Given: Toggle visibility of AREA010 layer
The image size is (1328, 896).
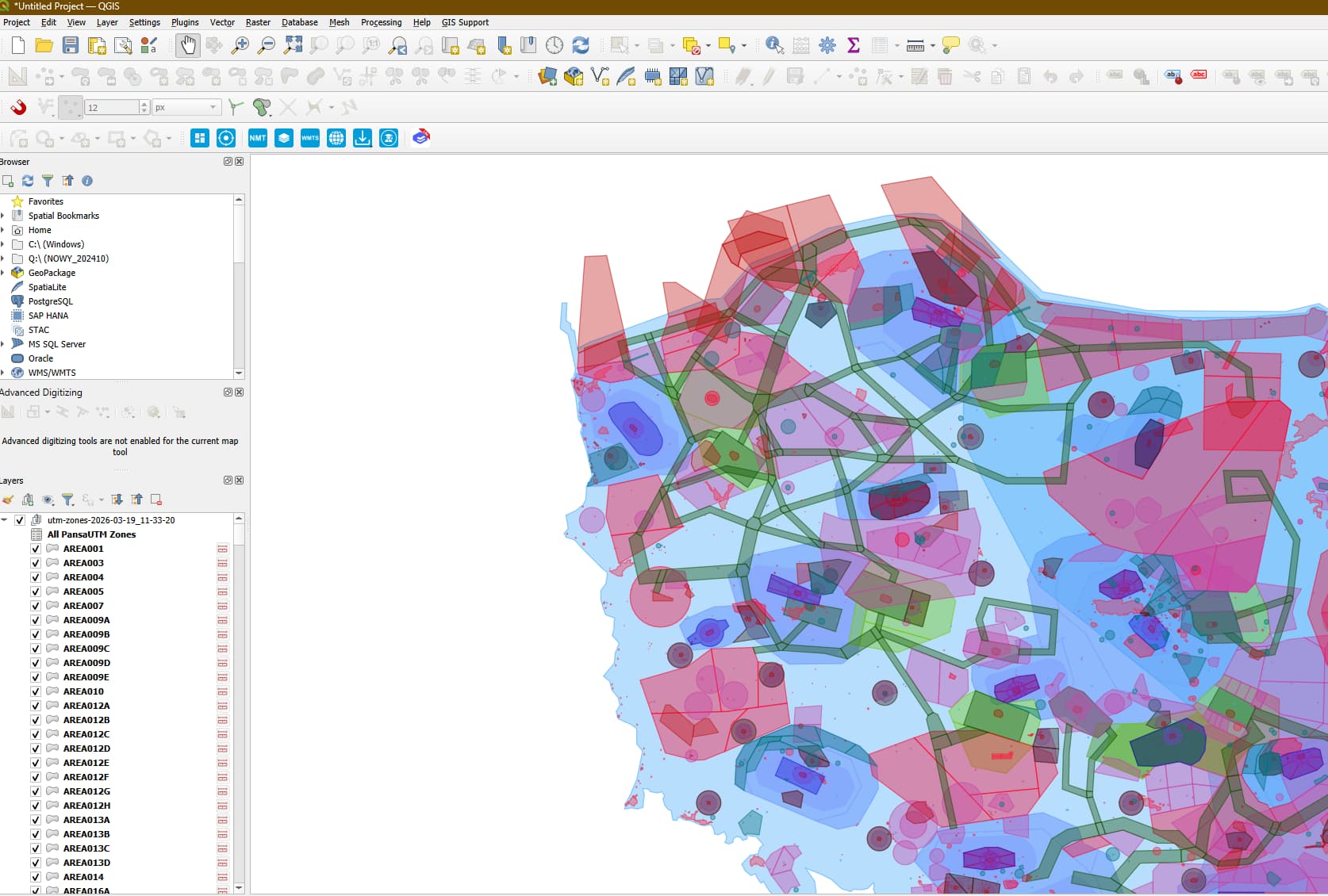Looking at the screenshot, I should (36, 691).
